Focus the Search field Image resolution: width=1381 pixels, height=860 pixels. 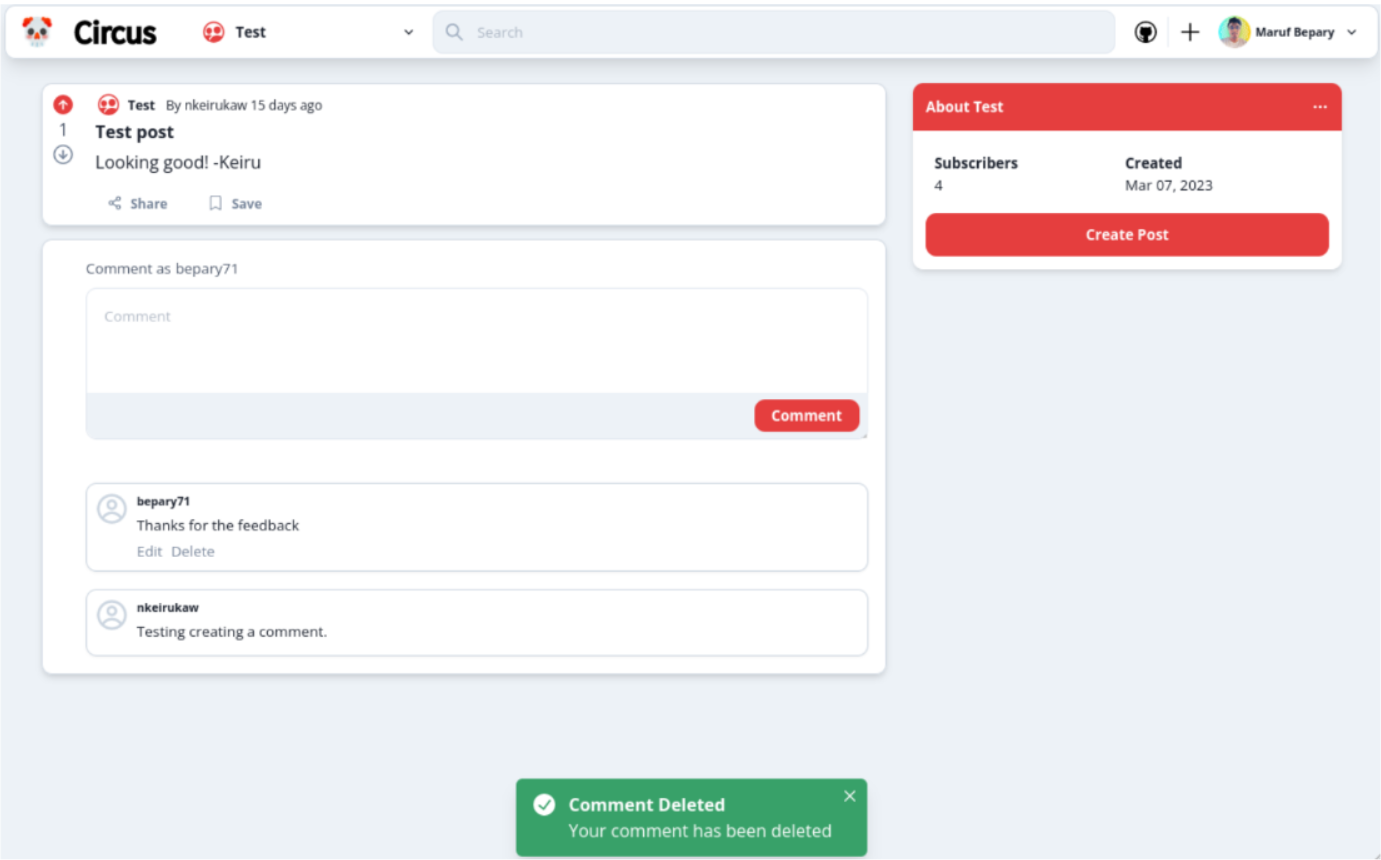pyautogui.click(x=773, y=32)
